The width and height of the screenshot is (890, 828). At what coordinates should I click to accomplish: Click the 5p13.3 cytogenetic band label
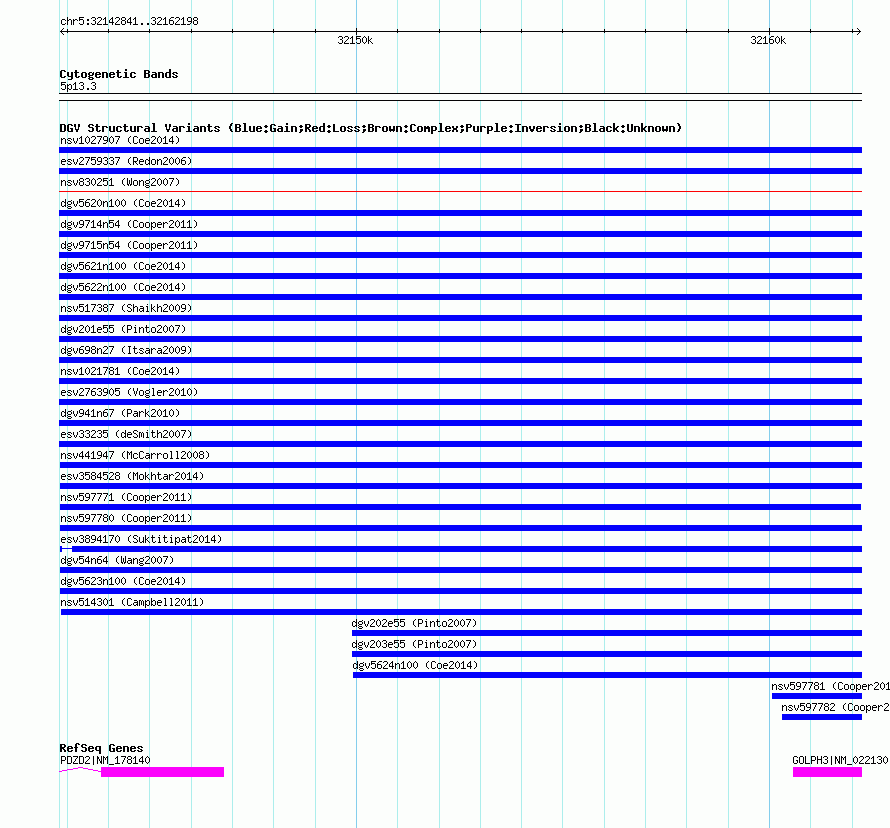pos(78,86)
